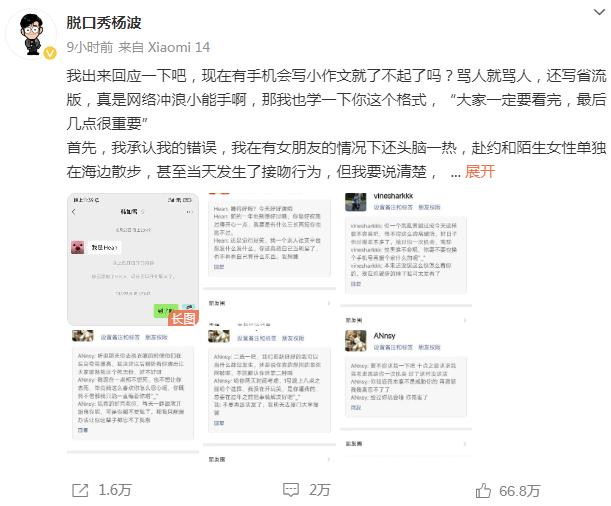
Task: Open the post options chevron menu
Action: click(x=599, y=12)
